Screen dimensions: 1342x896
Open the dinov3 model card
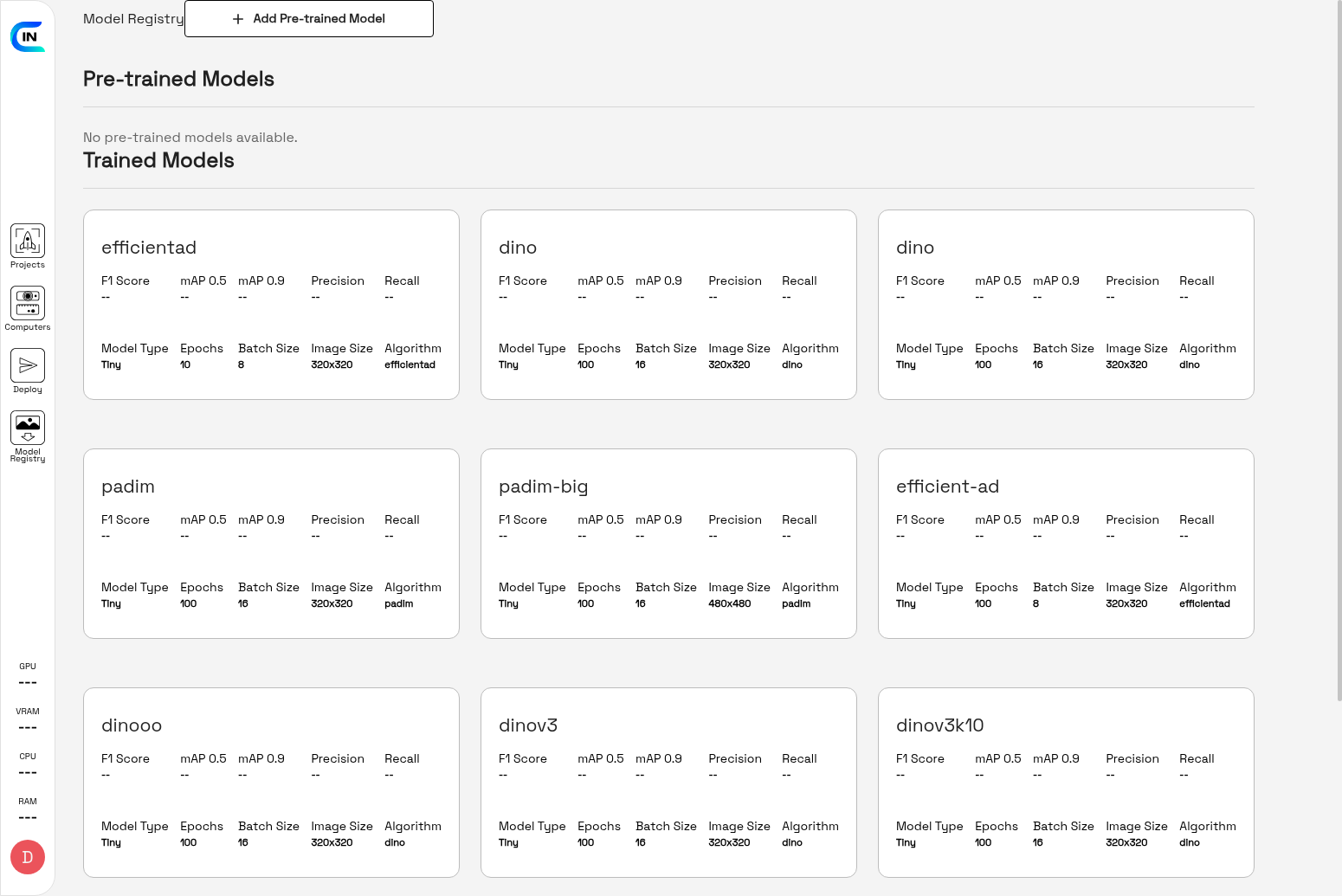(668, 783)
